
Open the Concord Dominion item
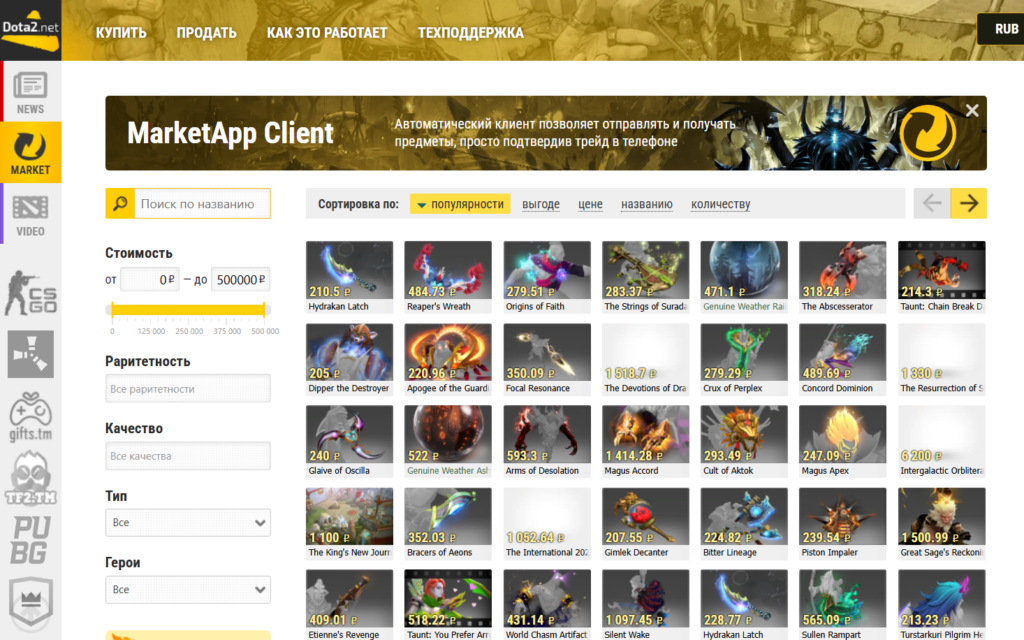843,359
